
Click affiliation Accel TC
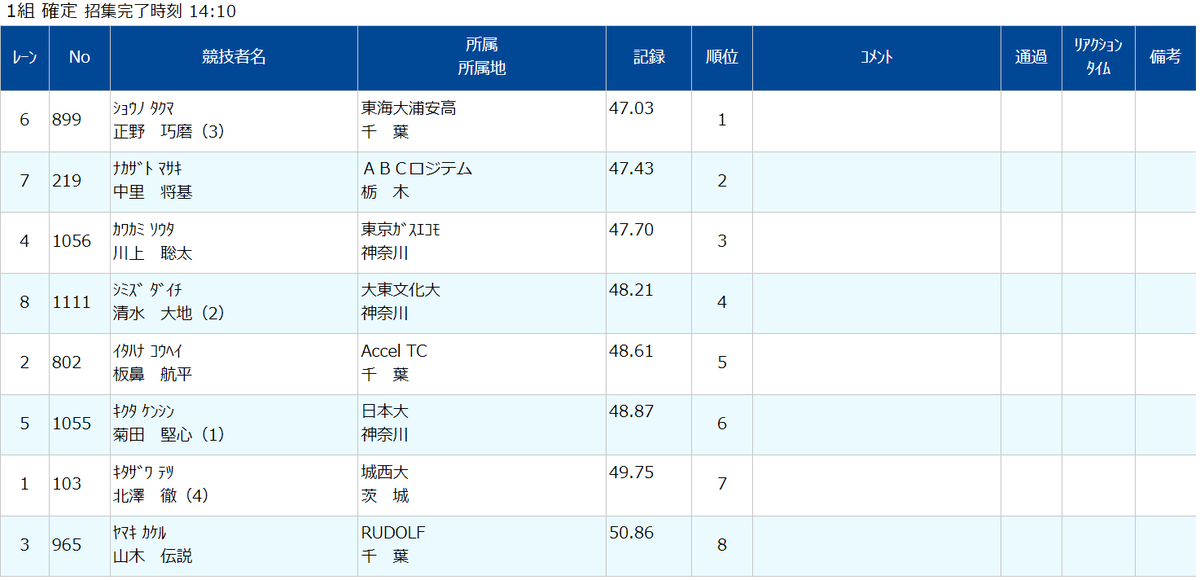click(394, 351)
